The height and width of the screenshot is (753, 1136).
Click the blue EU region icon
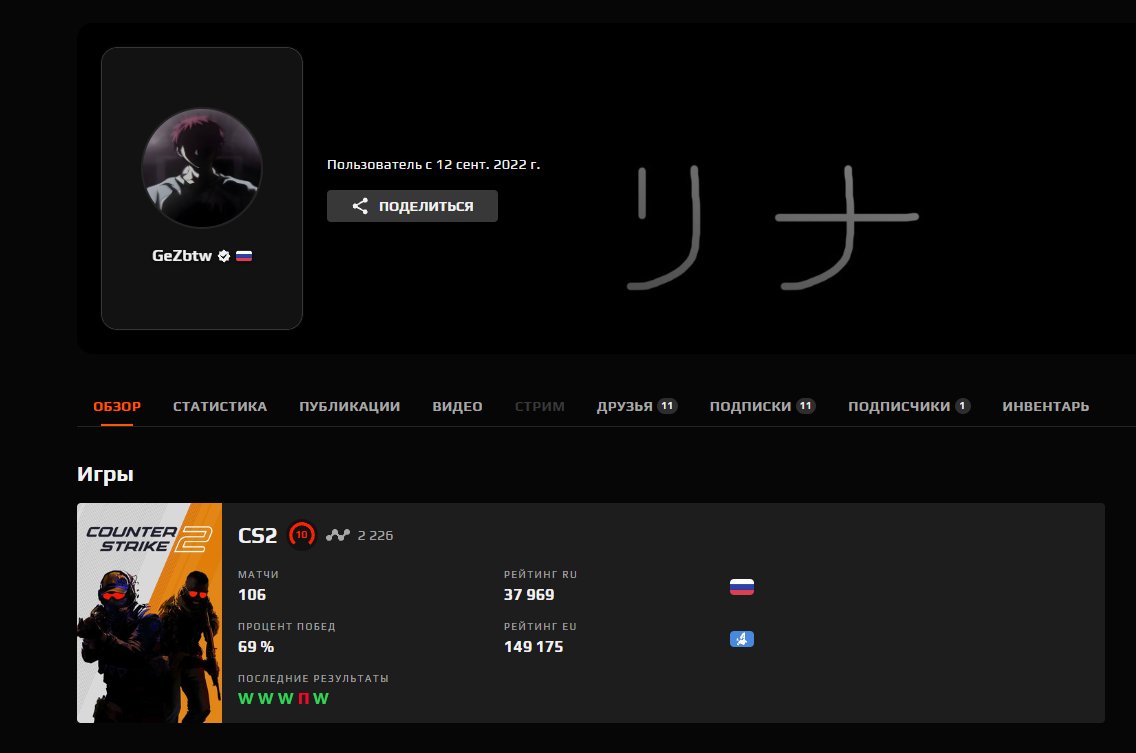741,639
